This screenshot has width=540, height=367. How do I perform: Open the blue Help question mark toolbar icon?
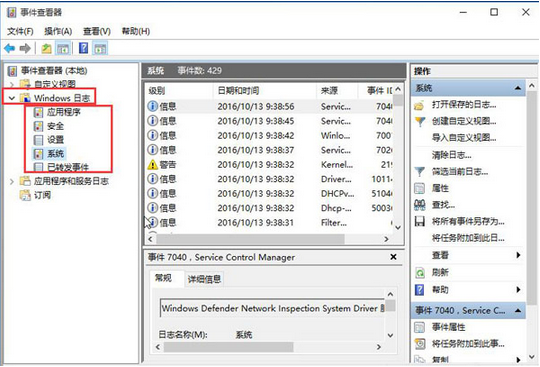click(83, 48)
